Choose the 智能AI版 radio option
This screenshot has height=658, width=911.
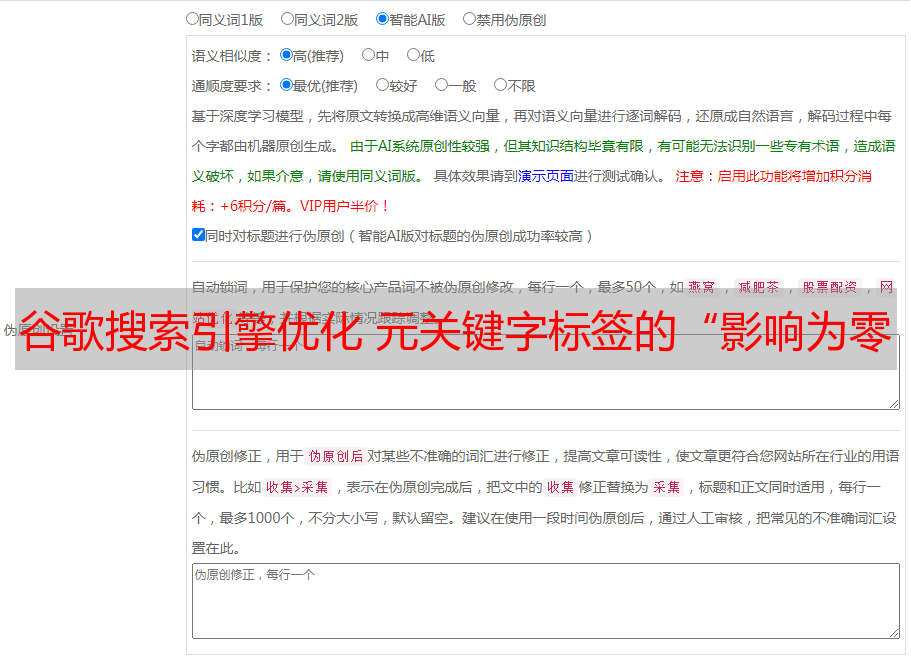382,19
